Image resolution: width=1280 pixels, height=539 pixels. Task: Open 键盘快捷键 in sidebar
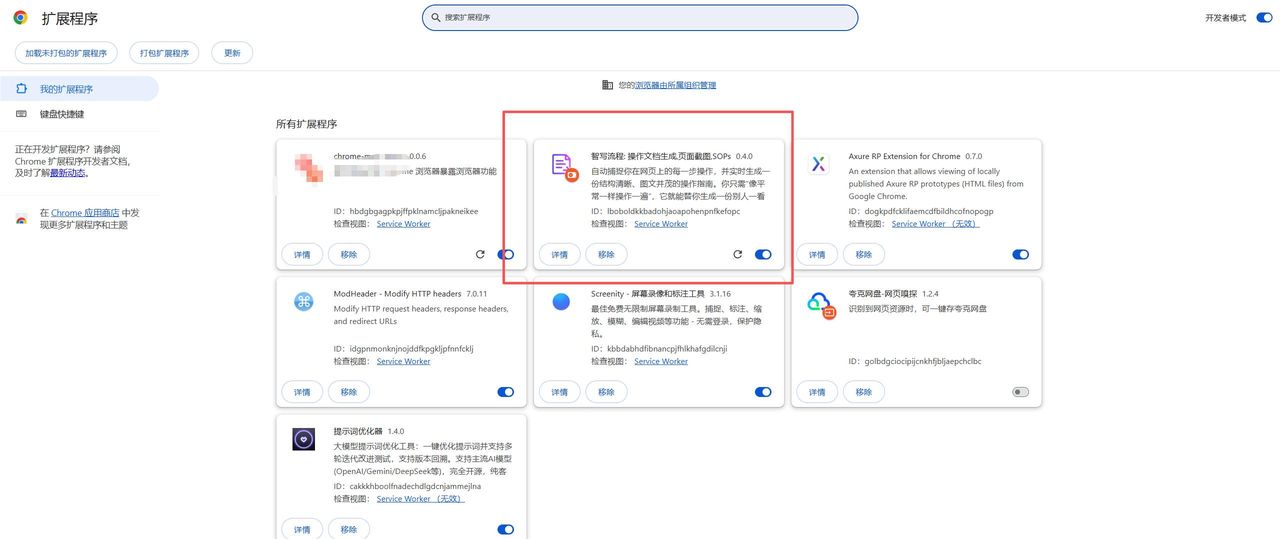coord(79,114)
